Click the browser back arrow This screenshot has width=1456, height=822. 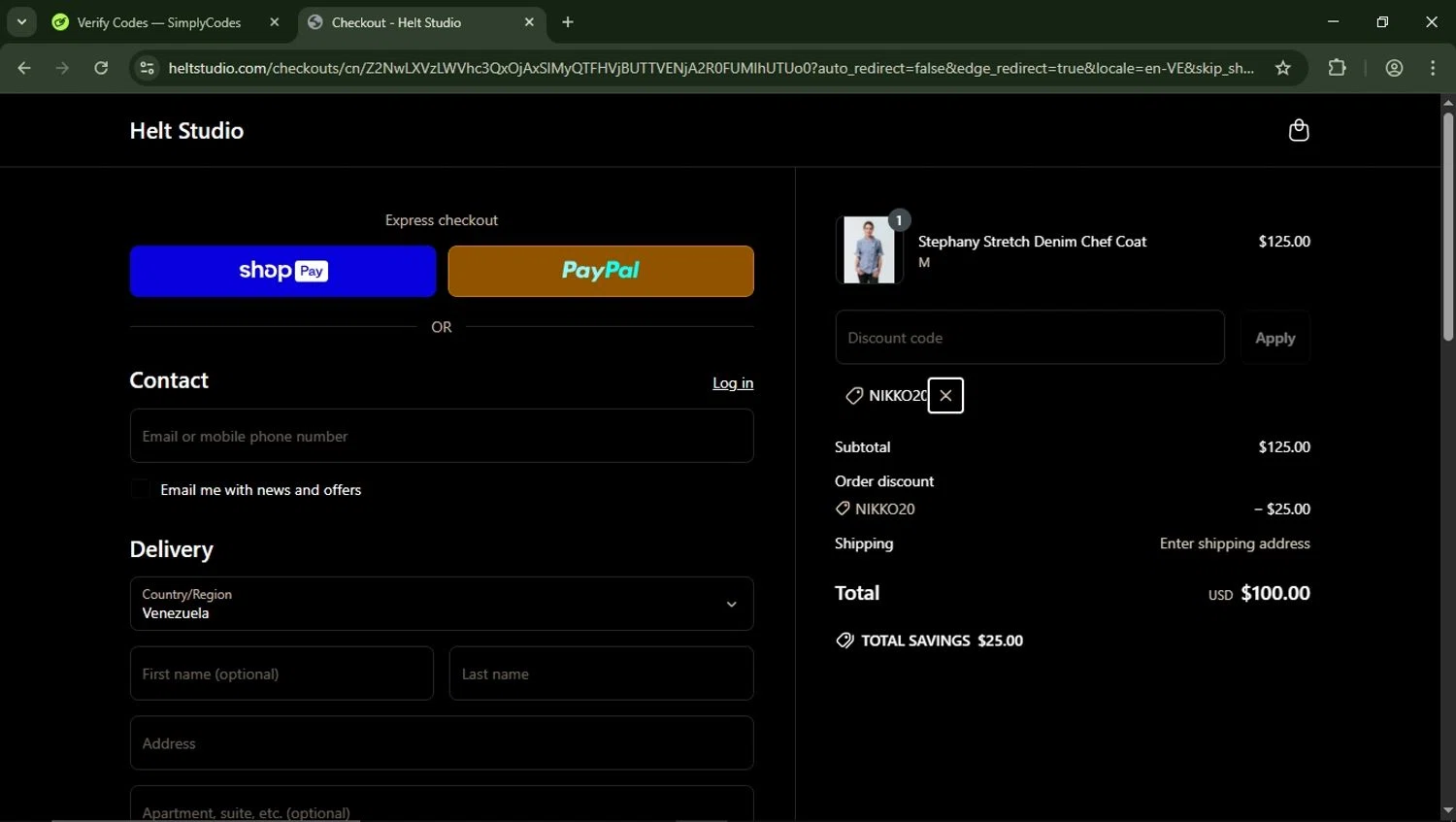pos(24,68)
